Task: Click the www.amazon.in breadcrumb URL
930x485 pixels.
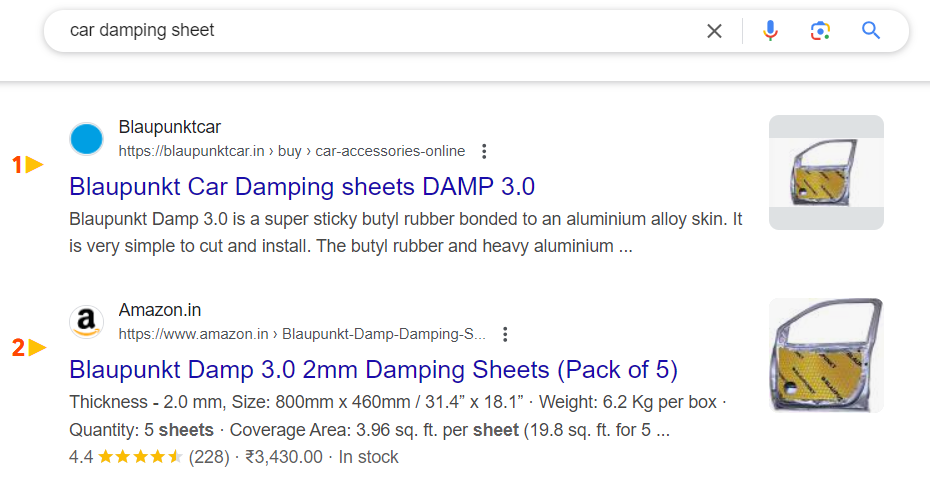Action: tap(302, 334)
